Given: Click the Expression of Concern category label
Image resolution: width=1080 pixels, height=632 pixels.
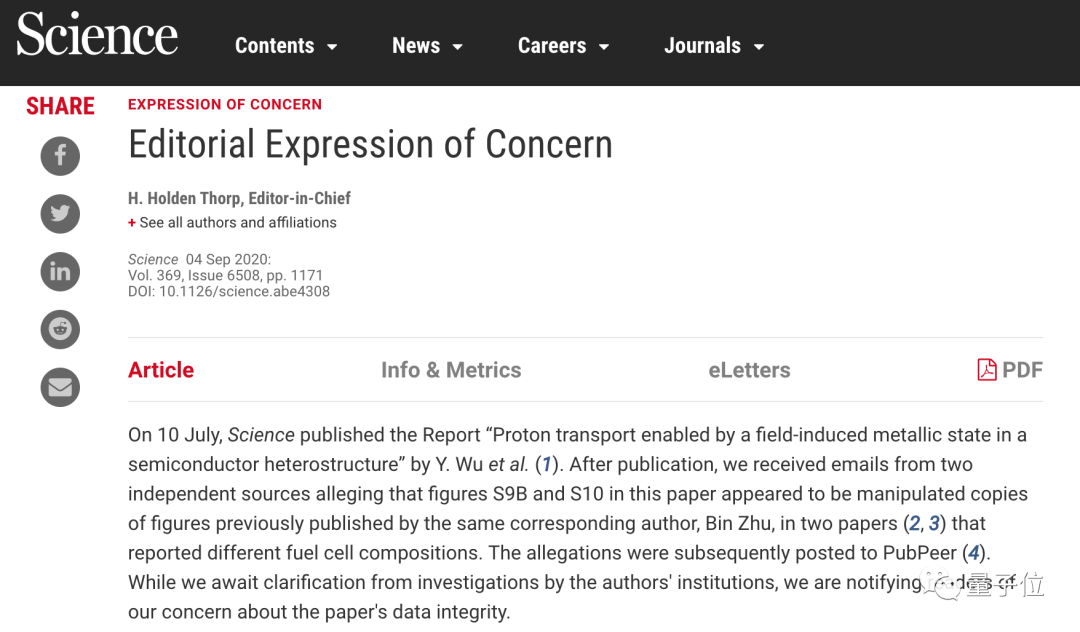Looking at the screenshot, I should 225,104.
